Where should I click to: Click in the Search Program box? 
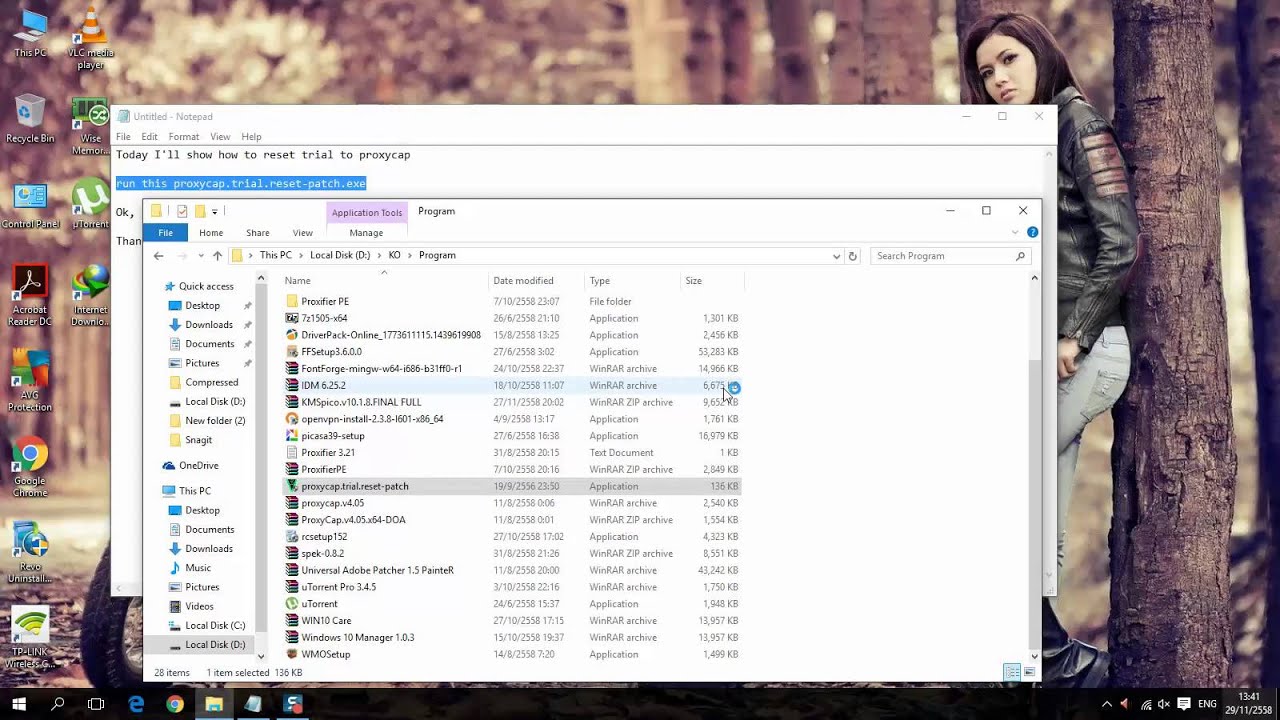pyautogui.click(x=945, y=256)
